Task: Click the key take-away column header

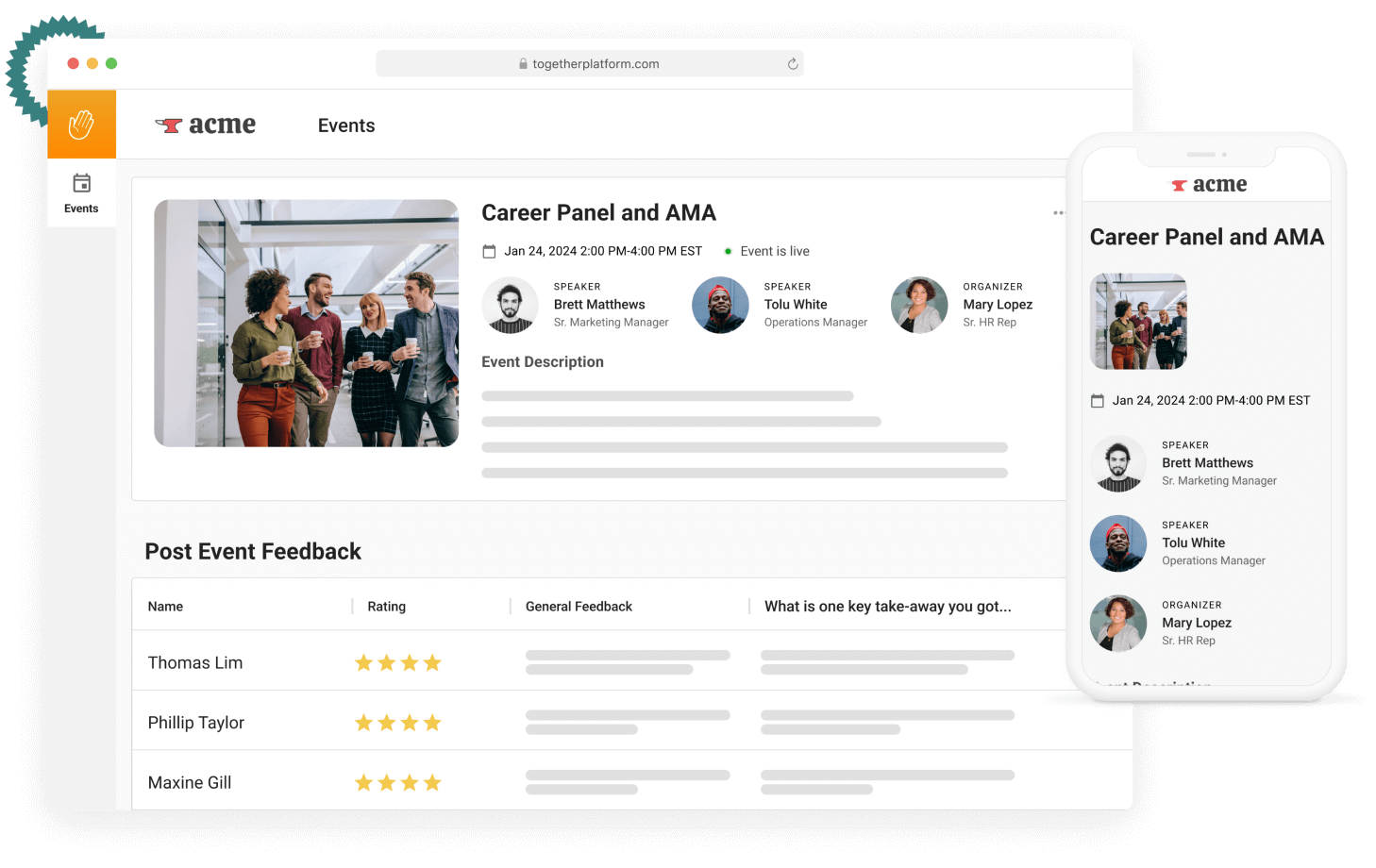Action: [x=888, y=607]
